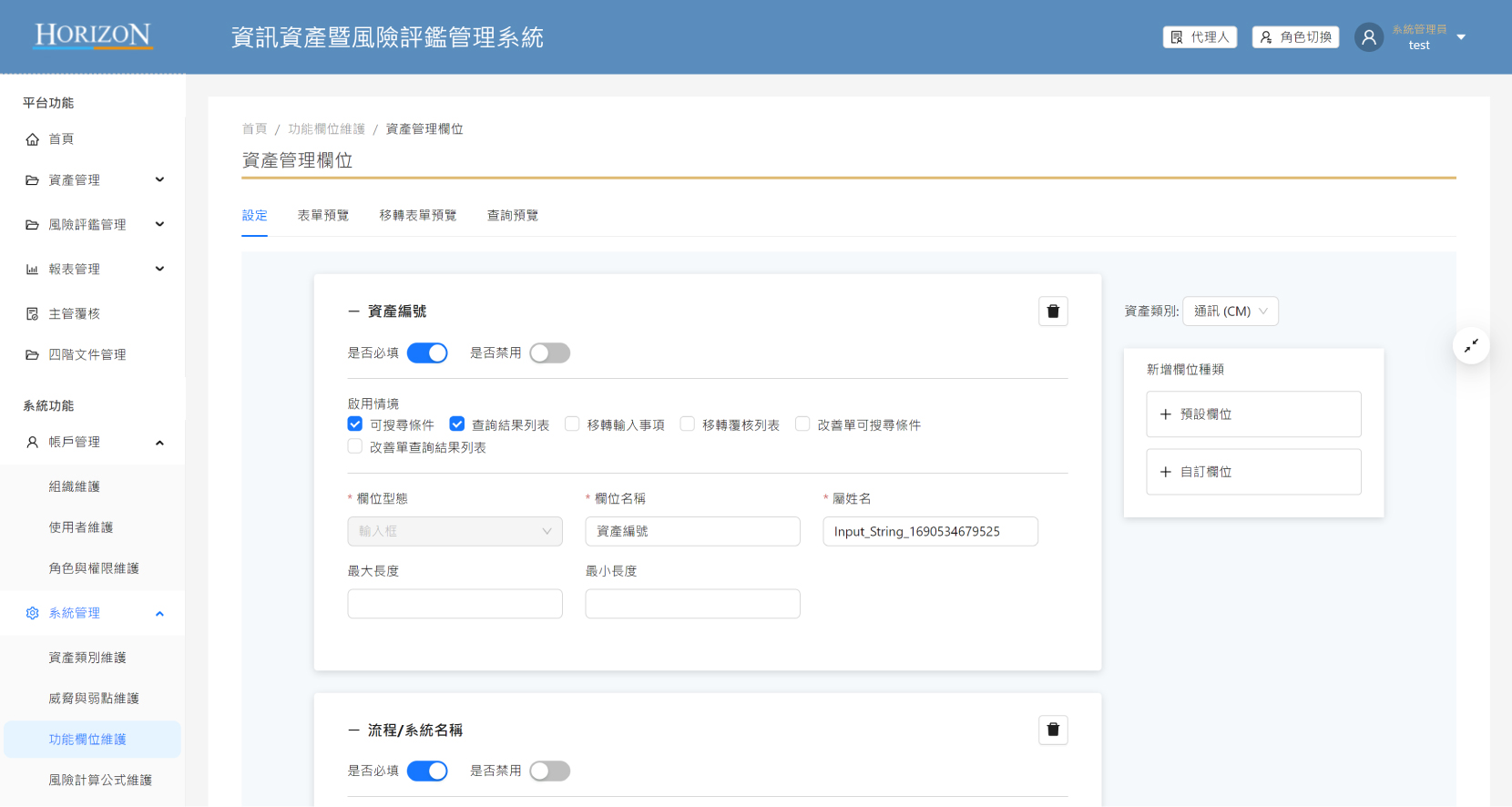Switch to the 查詢預覽 tab

pyautogui.click(x=512, y=216)
